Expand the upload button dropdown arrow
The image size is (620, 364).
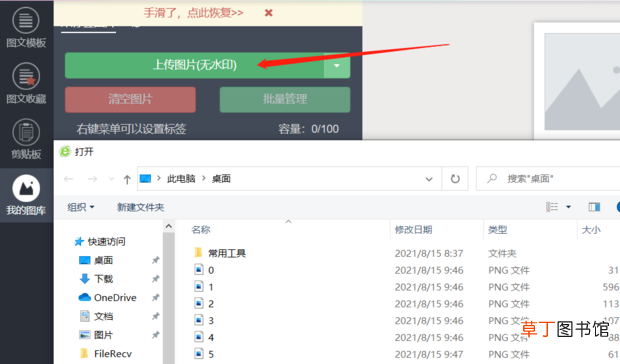point(337,65)
